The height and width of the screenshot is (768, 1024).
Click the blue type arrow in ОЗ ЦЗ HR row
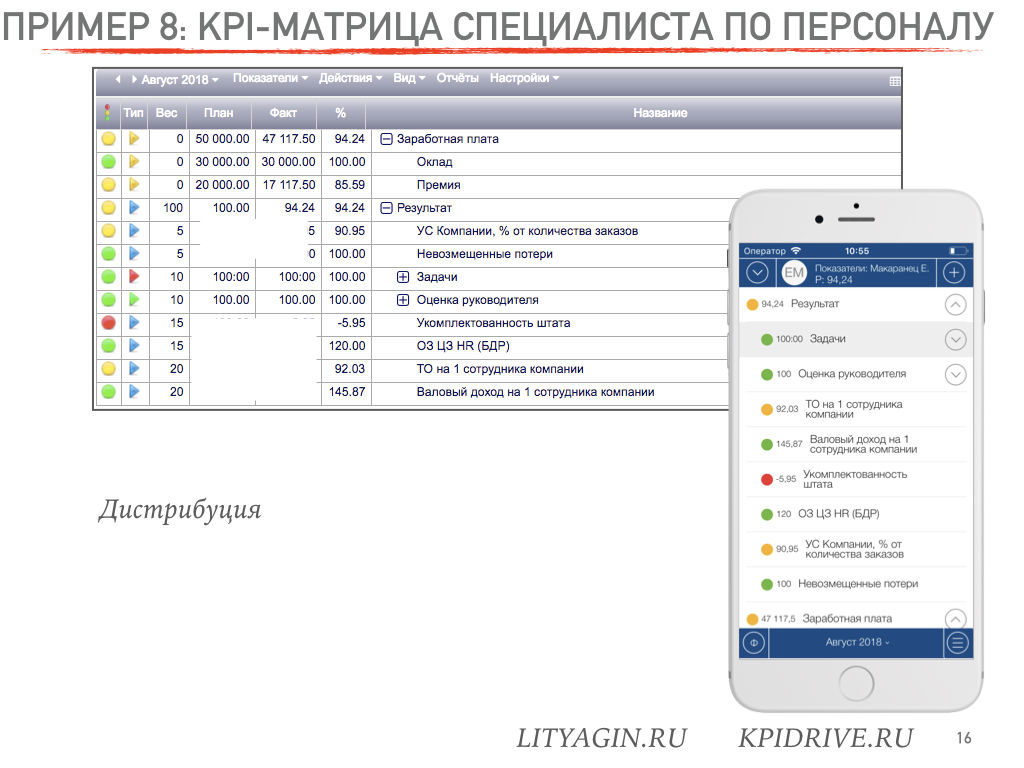[x=134, y=345]
